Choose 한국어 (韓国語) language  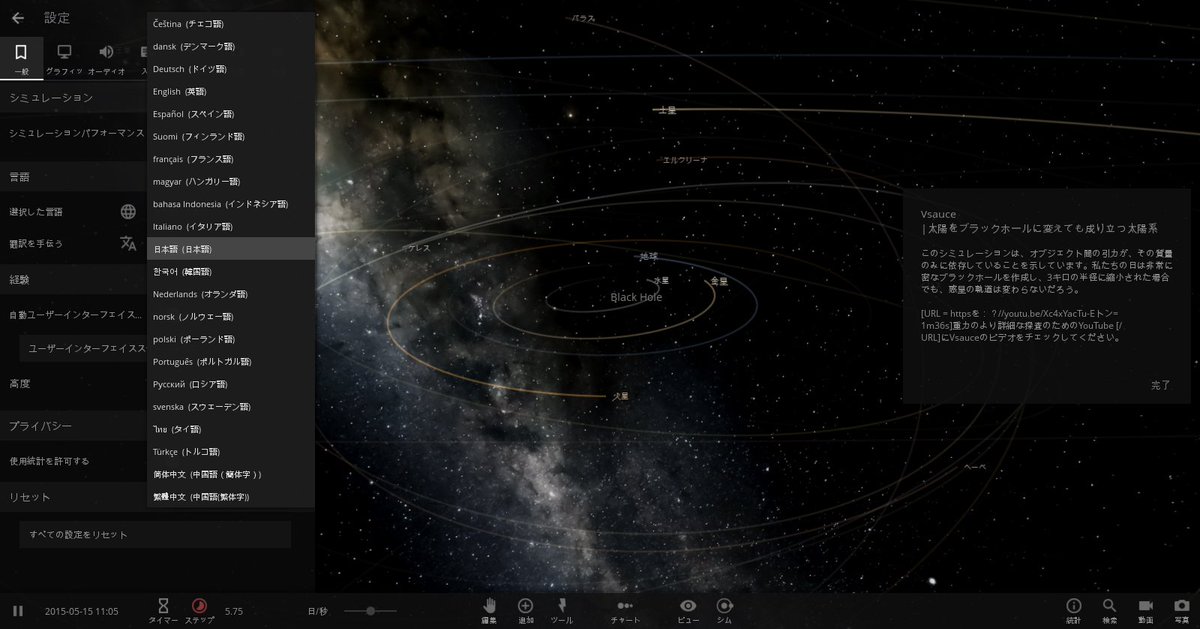coord(231,271)
